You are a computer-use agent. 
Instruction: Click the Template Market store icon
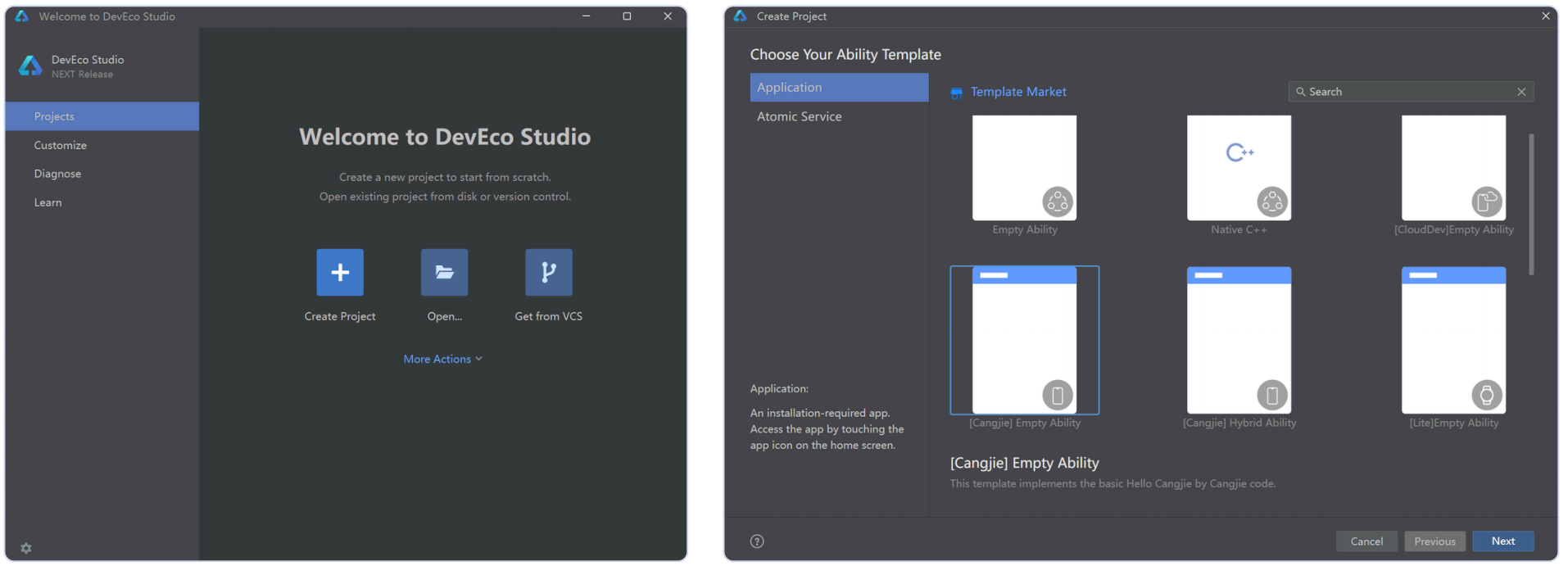point(956,93)
